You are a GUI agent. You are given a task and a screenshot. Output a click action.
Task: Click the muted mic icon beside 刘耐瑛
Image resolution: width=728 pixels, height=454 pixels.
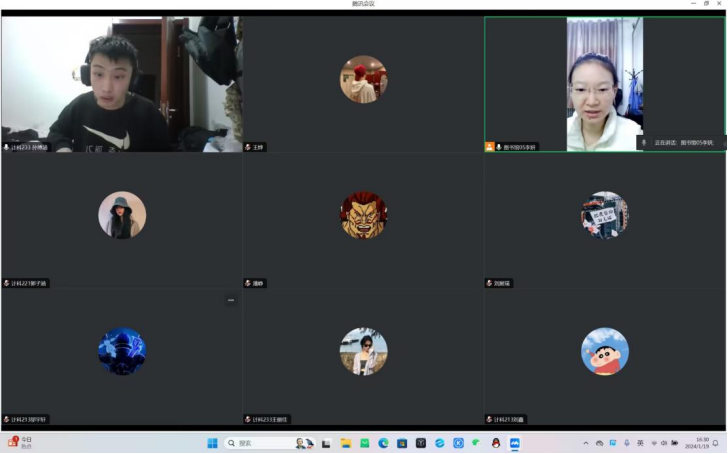(x=490, y=283)
